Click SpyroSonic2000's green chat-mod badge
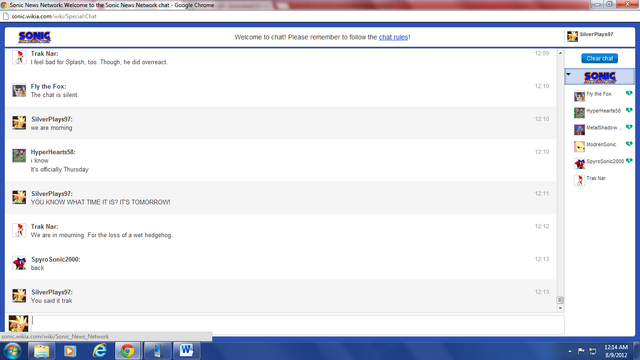The image size is (640, 360). (x=629, y=161)
